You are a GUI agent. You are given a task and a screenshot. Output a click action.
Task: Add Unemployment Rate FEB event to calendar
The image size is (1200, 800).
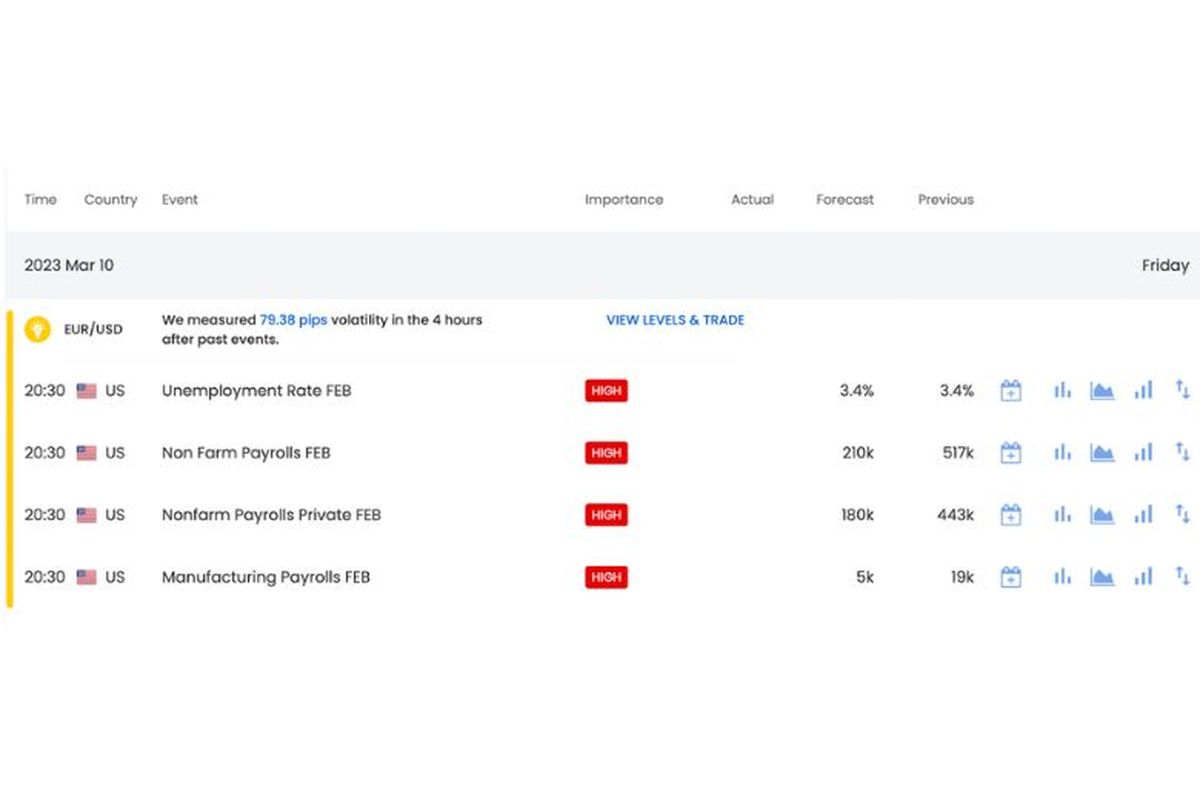coord(1011,391)
